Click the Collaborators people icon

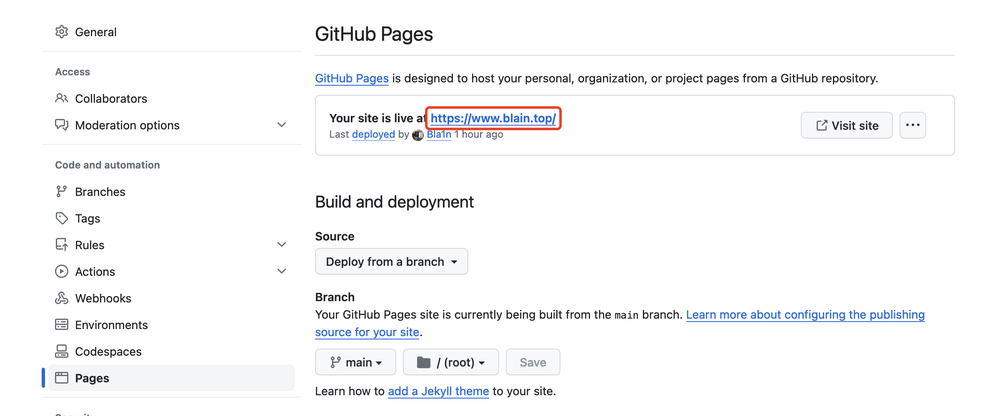[x=61, y=98]
